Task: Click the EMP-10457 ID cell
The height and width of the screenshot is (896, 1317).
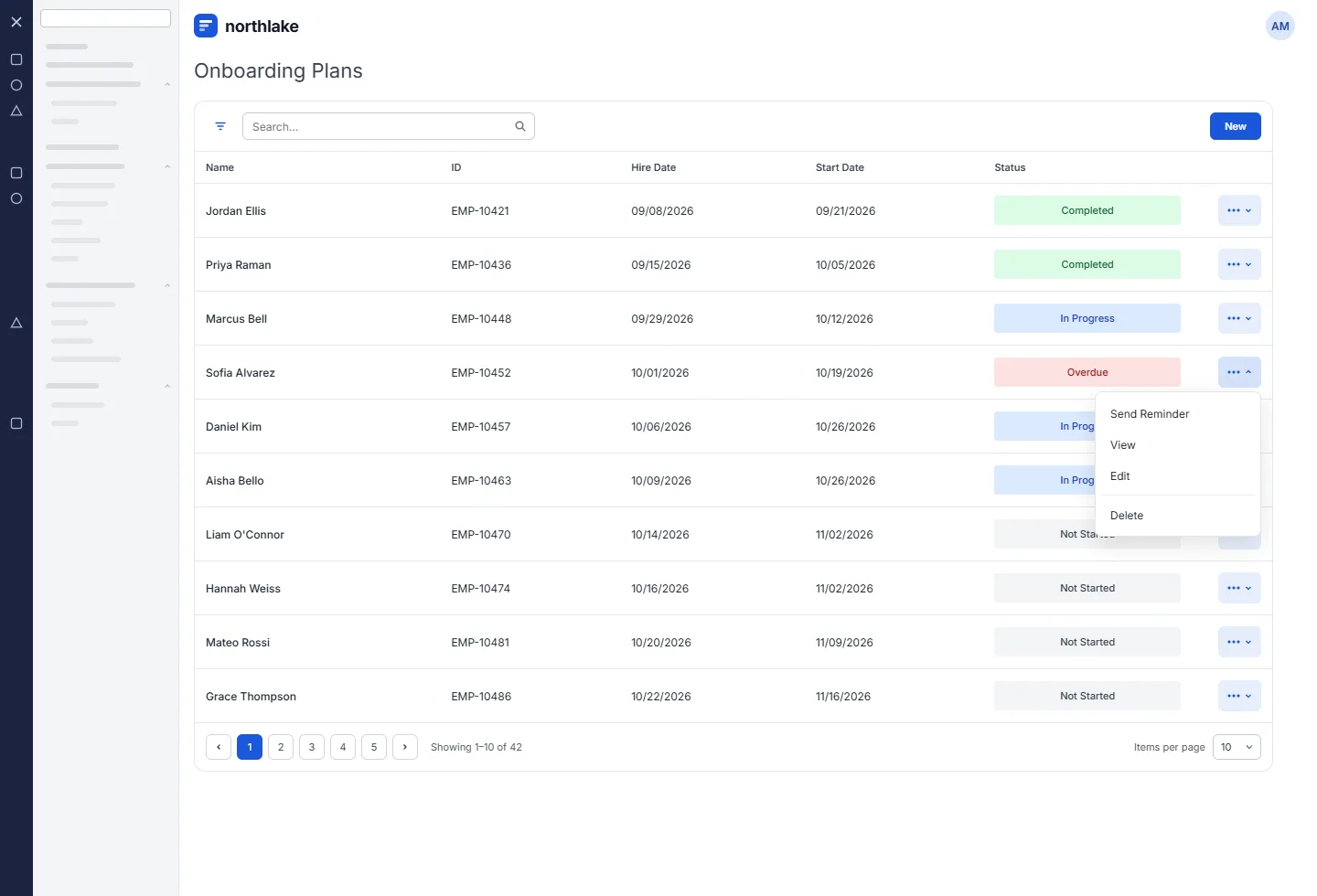Action: click(481, 426)
